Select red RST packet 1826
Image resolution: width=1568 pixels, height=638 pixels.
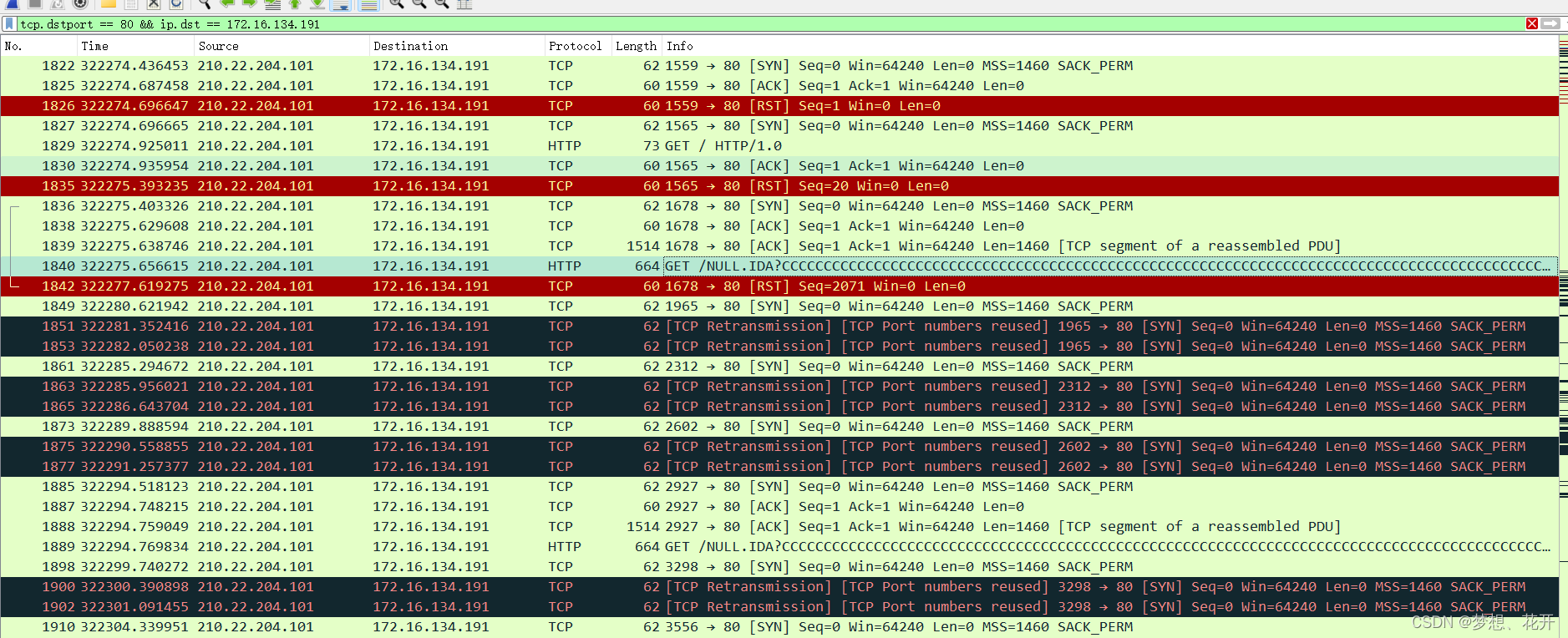(x=779, y=106)
